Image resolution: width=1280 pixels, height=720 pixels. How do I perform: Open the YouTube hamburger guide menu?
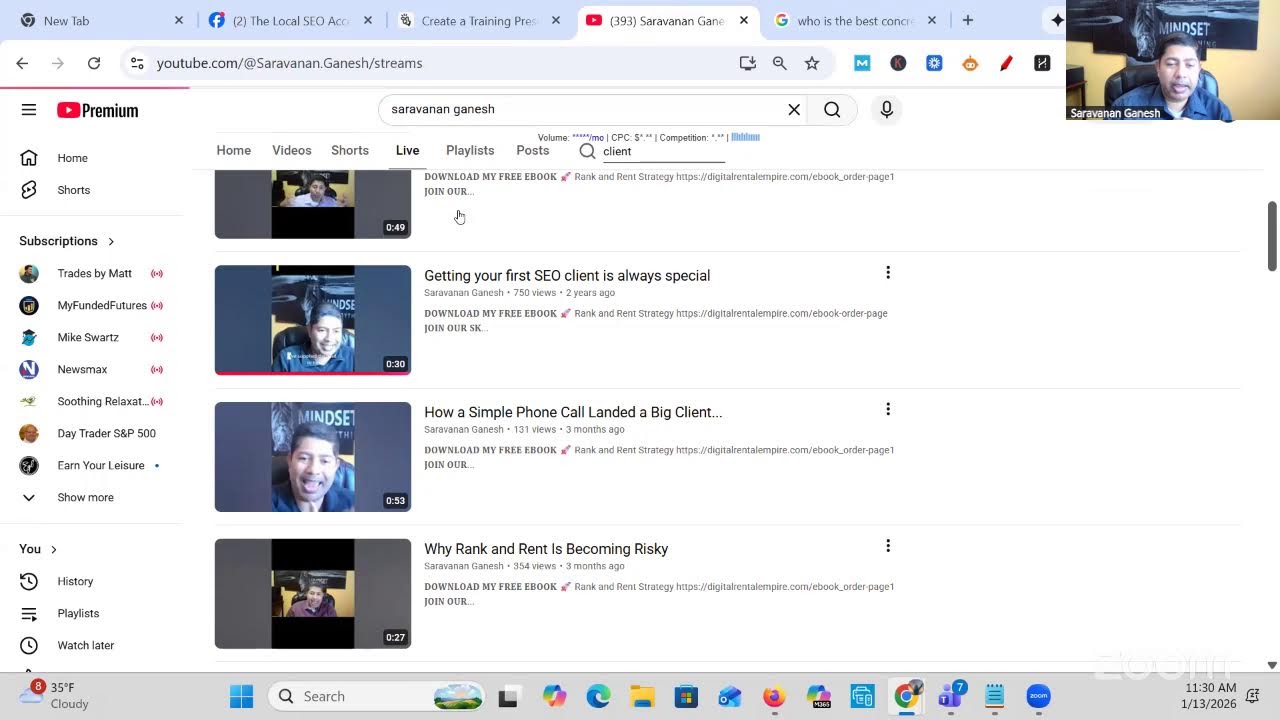(x=29, y=110)
